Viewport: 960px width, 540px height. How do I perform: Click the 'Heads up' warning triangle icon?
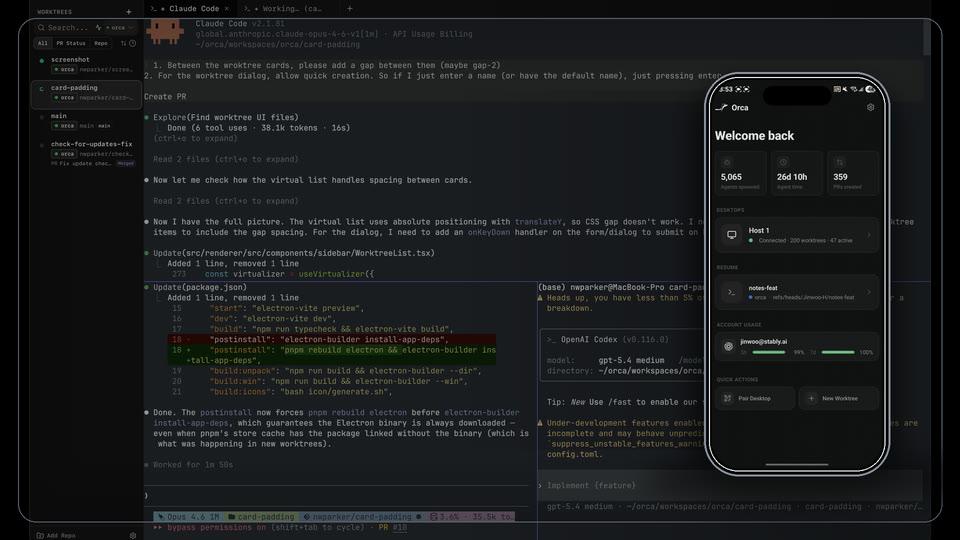[x=540, y=298]
